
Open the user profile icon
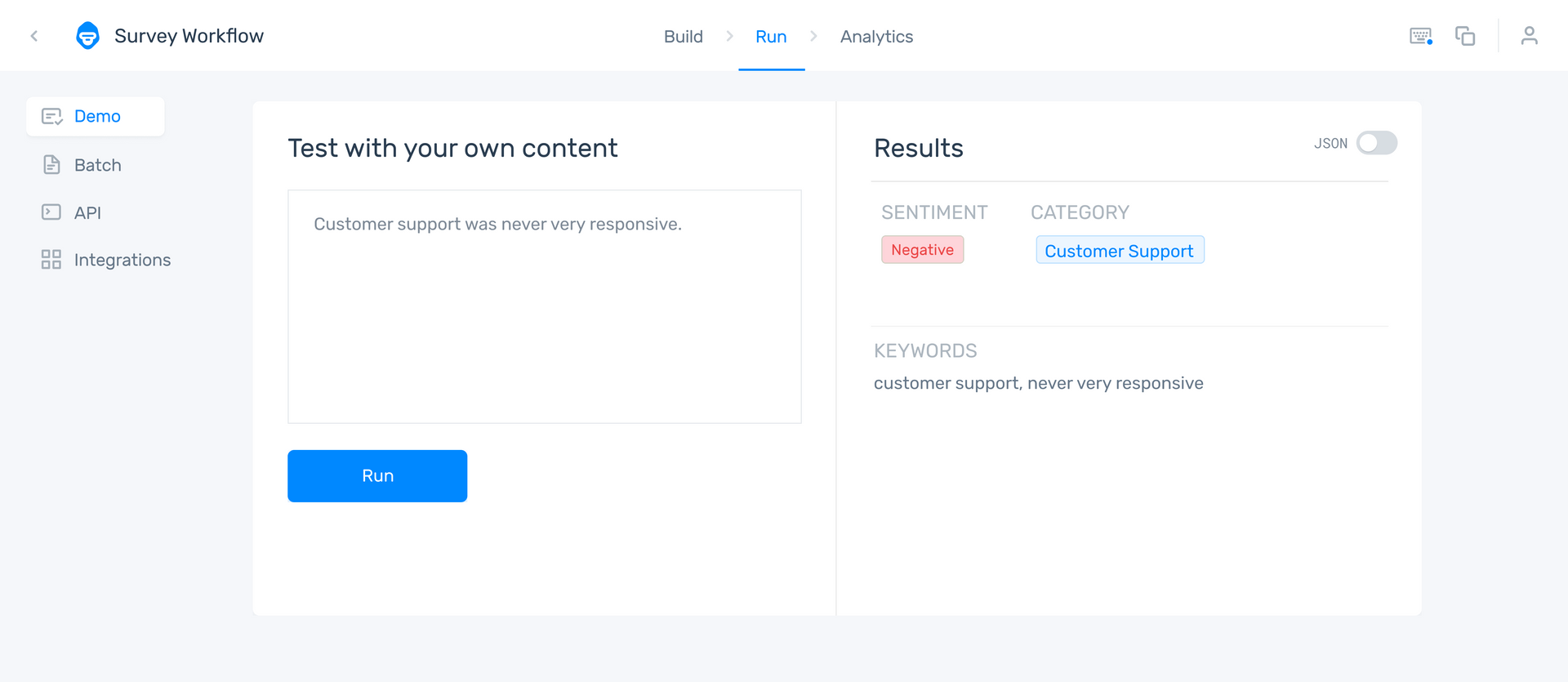point(1529,36)
